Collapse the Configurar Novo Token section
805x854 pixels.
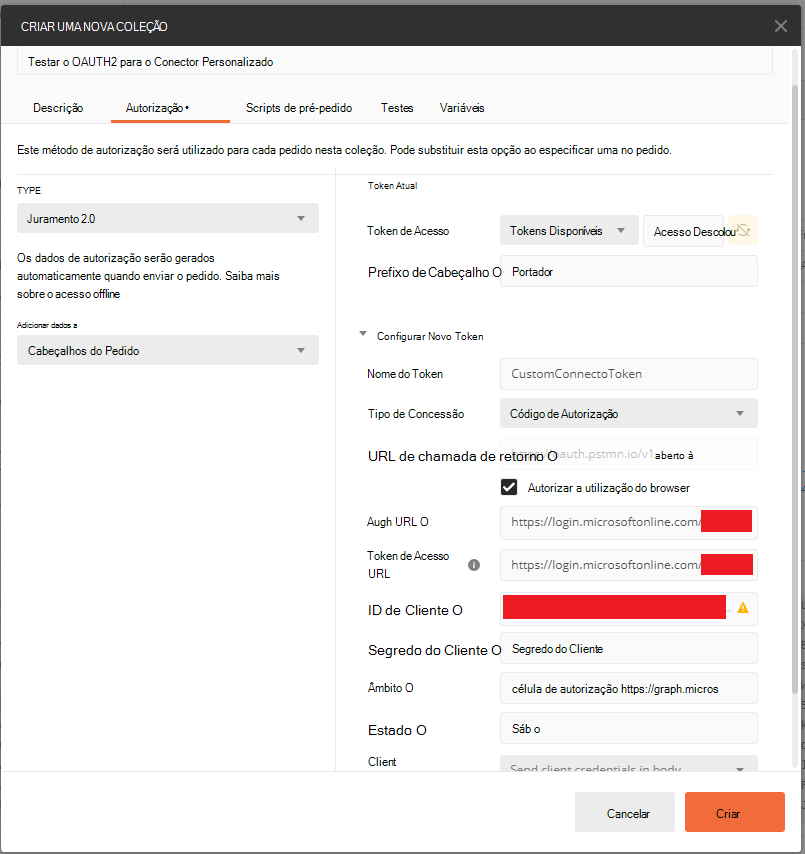363,334
